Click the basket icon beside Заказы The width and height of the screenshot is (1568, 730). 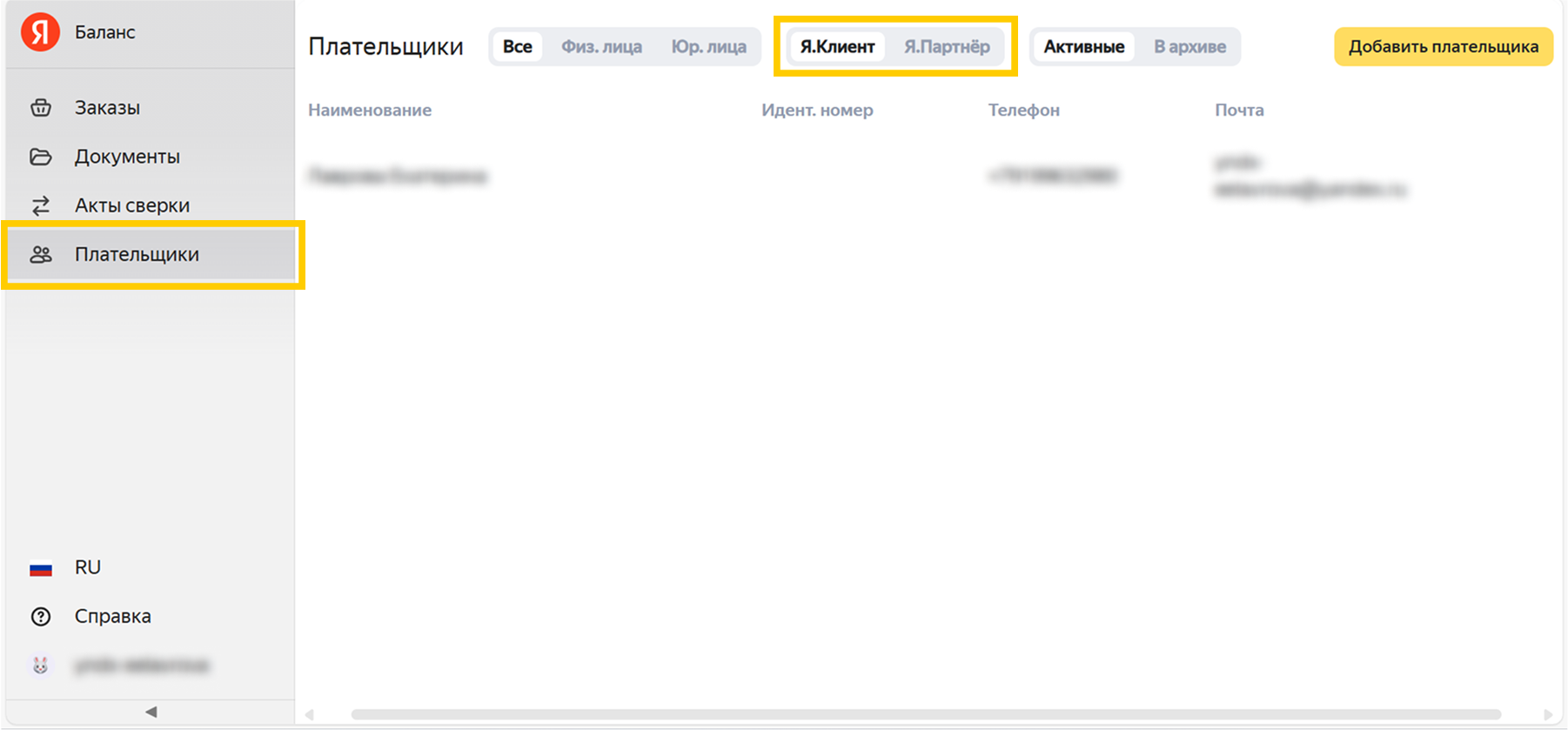[41, 108]
